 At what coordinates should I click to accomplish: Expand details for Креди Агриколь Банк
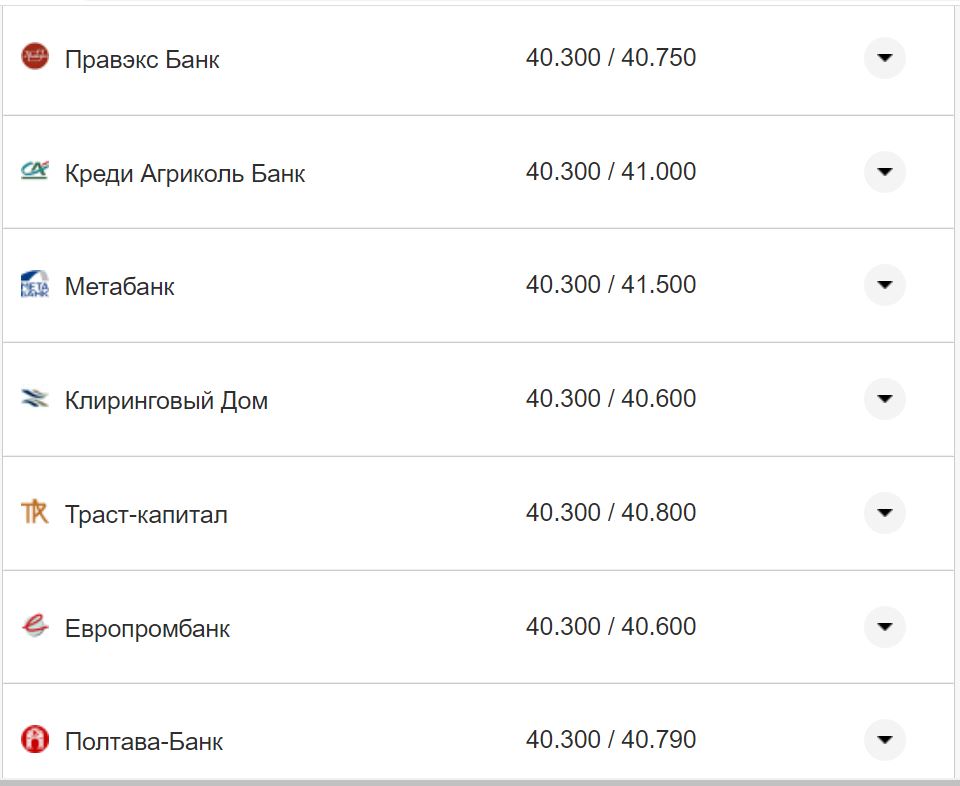tap(884, 172)
